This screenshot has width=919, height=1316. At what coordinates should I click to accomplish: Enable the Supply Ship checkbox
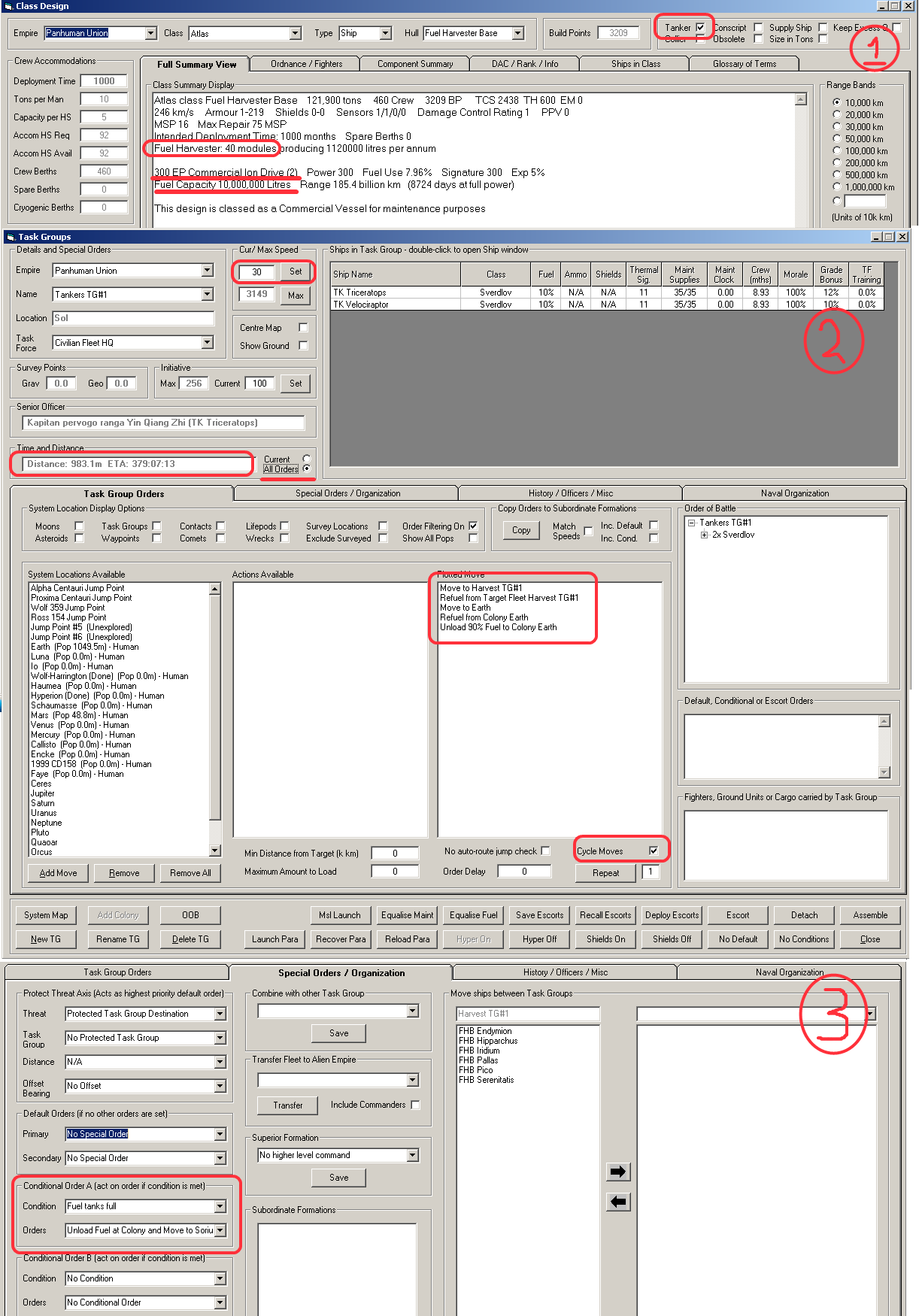(x=823, y=27)
